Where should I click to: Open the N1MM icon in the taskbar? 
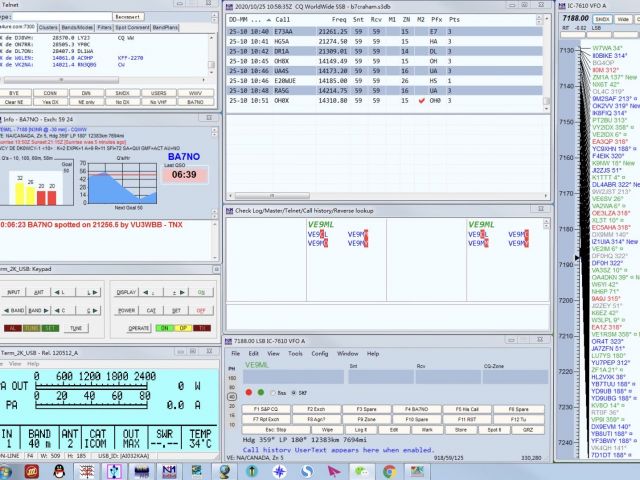pos(169,471)
